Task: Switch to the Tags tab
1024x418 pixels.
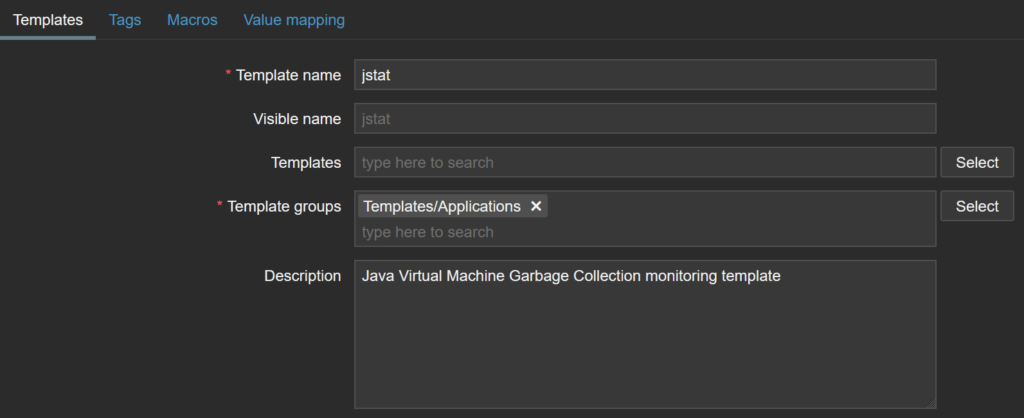Action: (125, 20)
